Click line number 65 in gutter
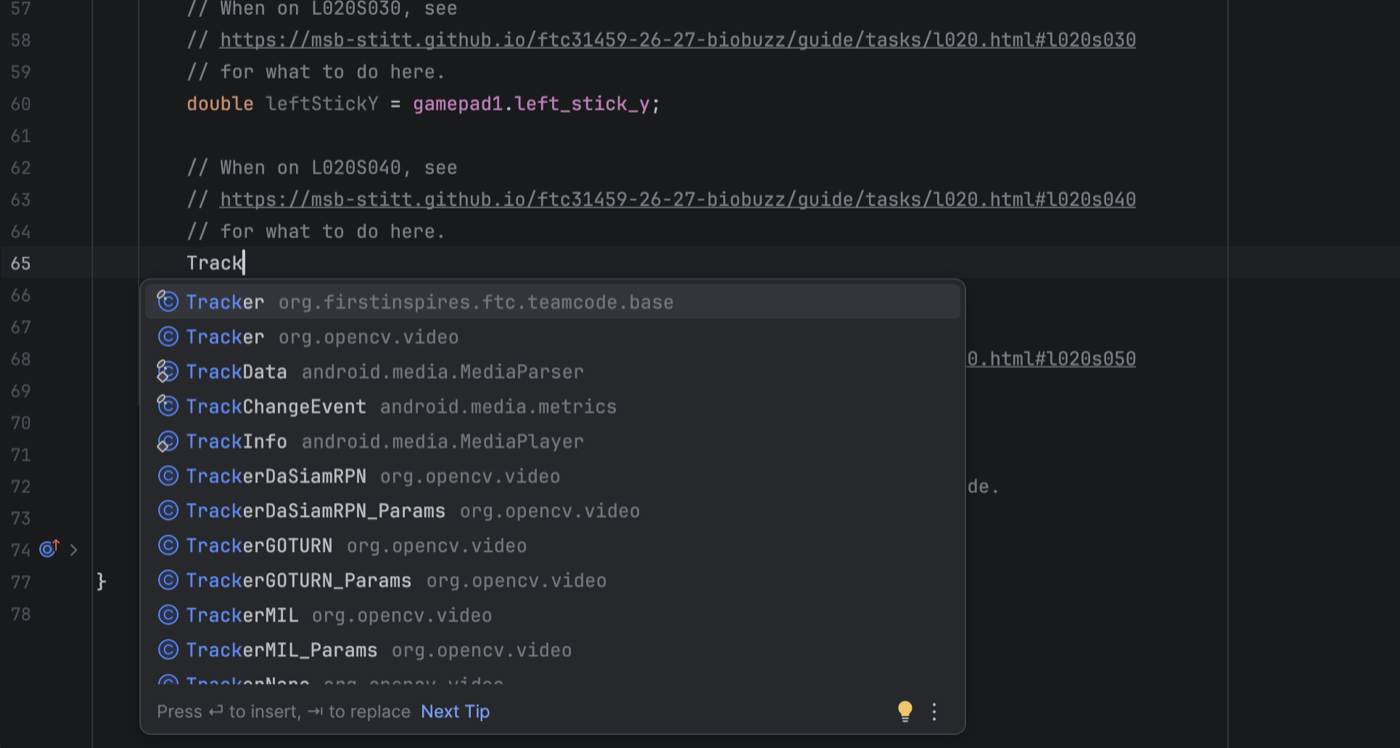This screenshot has width=1400, height=748. [x=21, y=263]
